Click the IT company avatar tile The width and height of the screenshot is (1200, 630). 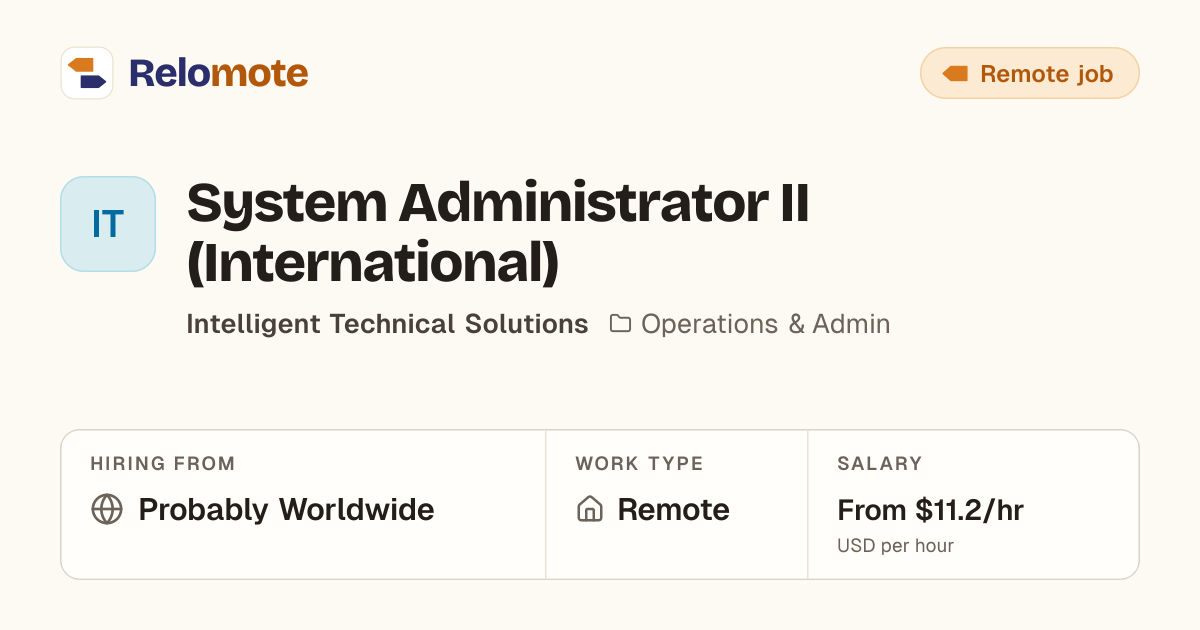pyautogui.click(x=108, y=224)
